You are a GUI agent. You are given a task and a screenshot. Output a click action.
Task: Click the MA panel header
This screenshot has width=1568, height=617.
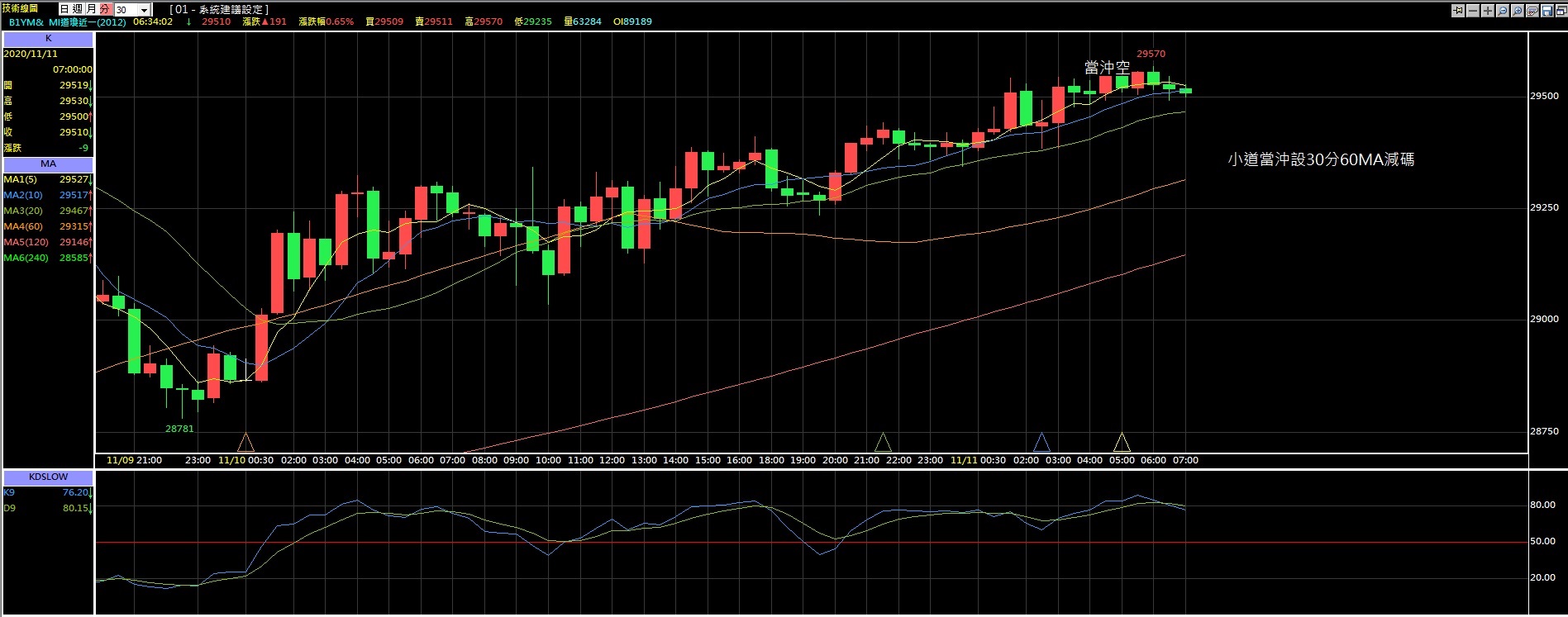tap(48, 164)
